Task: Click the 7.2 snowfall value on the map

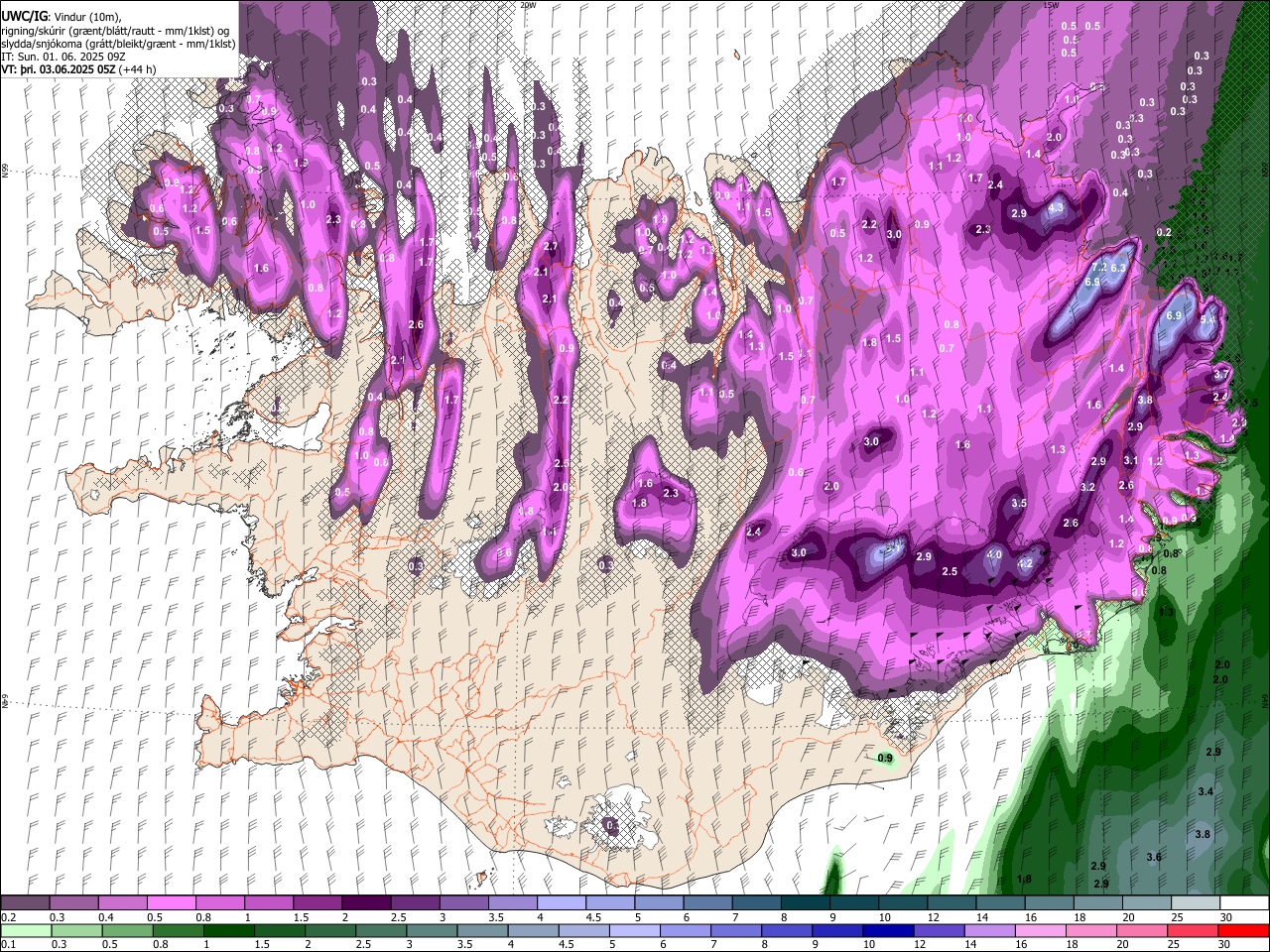Action: pyautogui.click(x=1099, y=268)
